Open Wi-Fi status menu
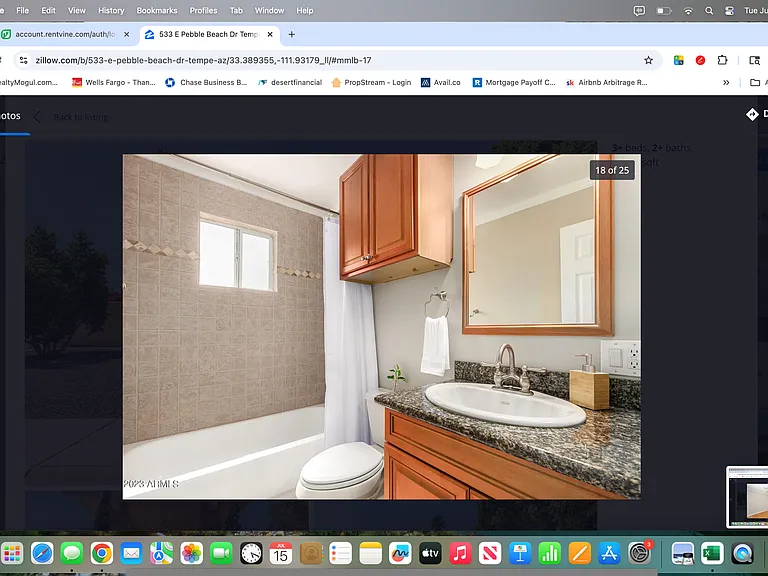The image size is (768, 576). [688, 11]
